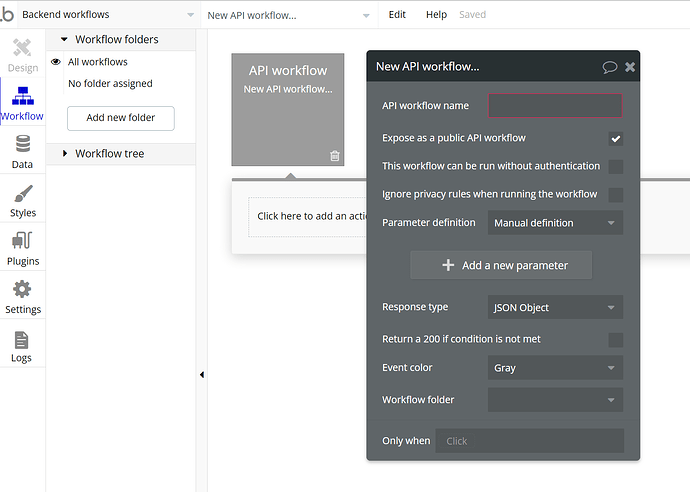690x492 pixels.
Task: Open Event color Gray dropdown
Action: coord(555,367)
